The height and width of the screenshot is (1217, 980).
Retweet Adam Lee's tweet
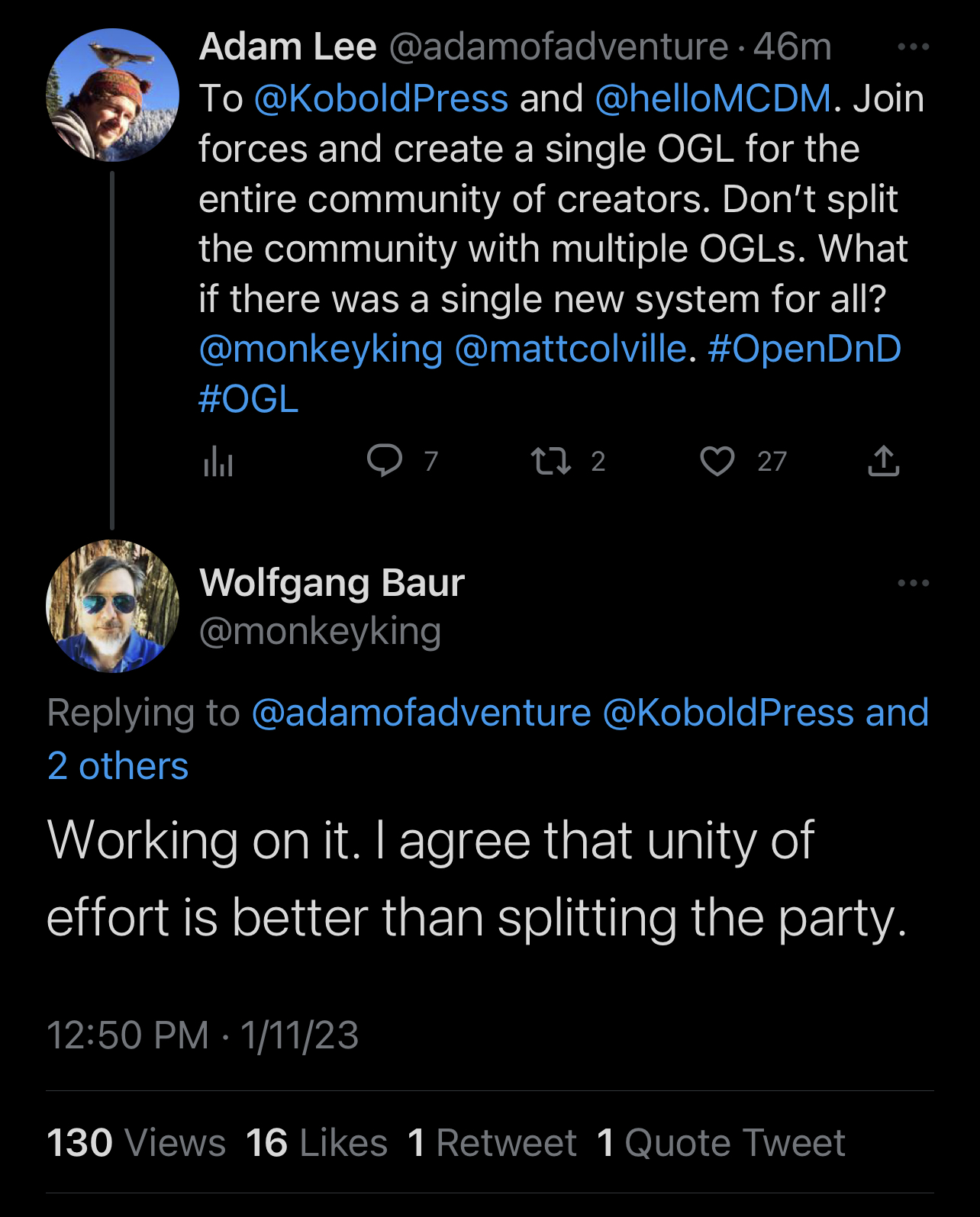pyautogui.click(x=550, y=461)
